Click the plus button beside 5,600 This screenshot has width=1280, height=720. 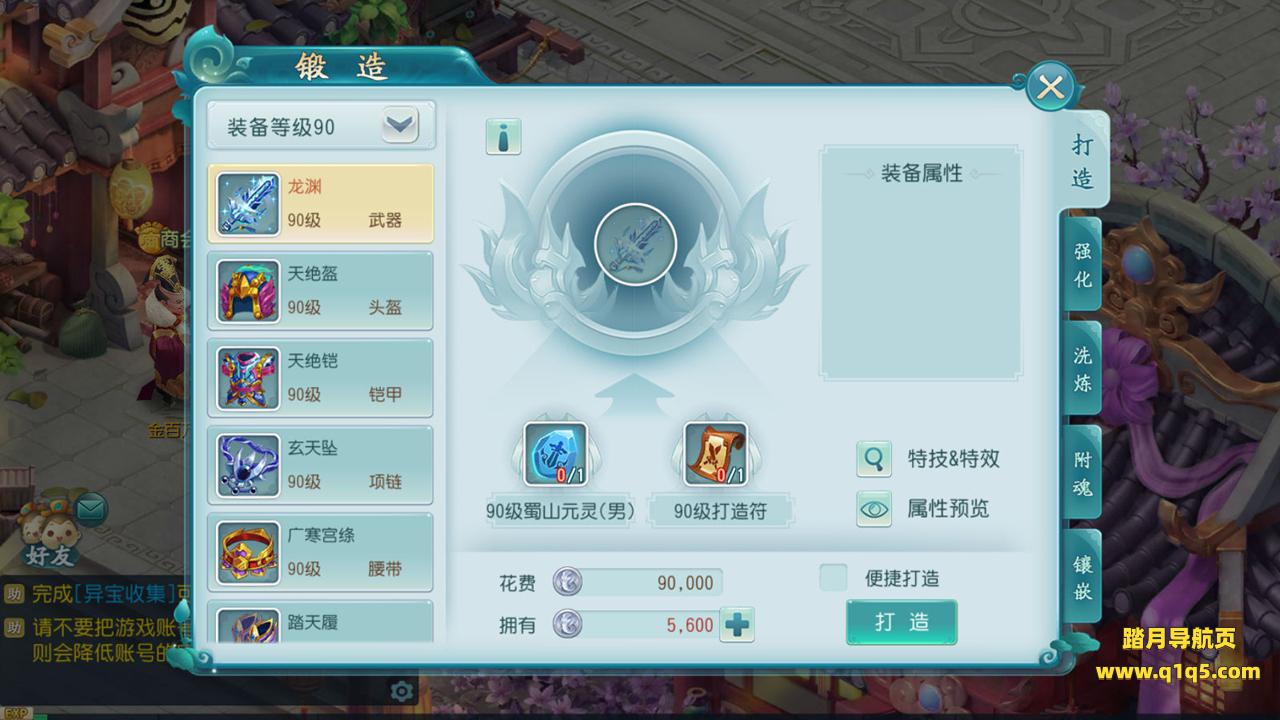pos(737,625)
